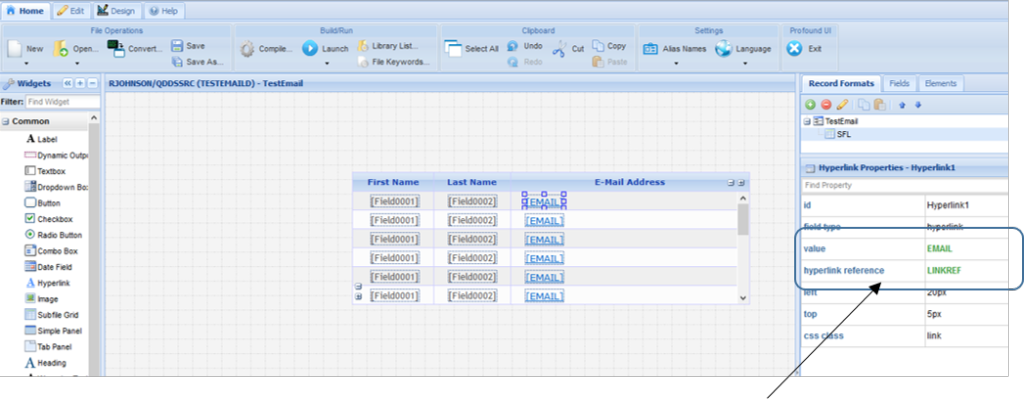The width and height of the screenshot is (1024, 399).
Task: Collapse all widget groups with minus
Action: coord(92,84)
